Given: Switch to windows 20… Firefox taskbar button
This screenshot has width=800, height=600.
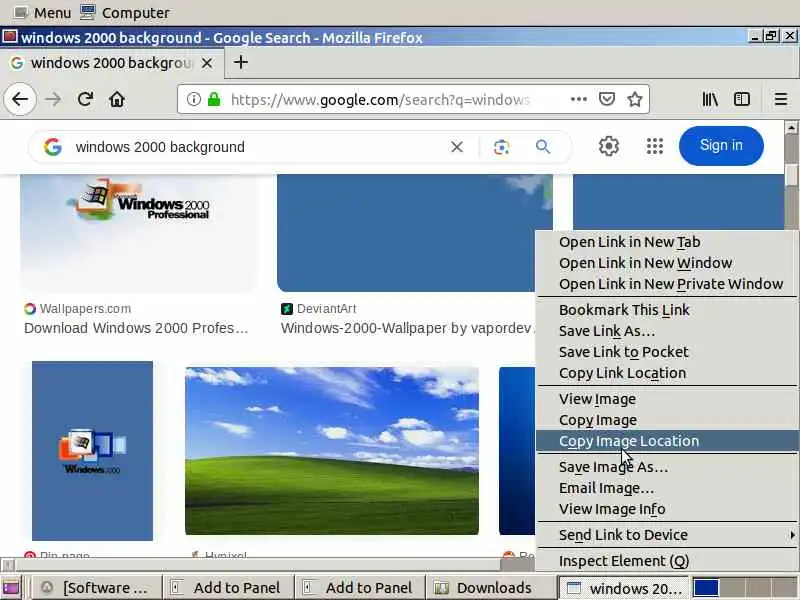Looking at the screenshot, I should click(625, 588).
